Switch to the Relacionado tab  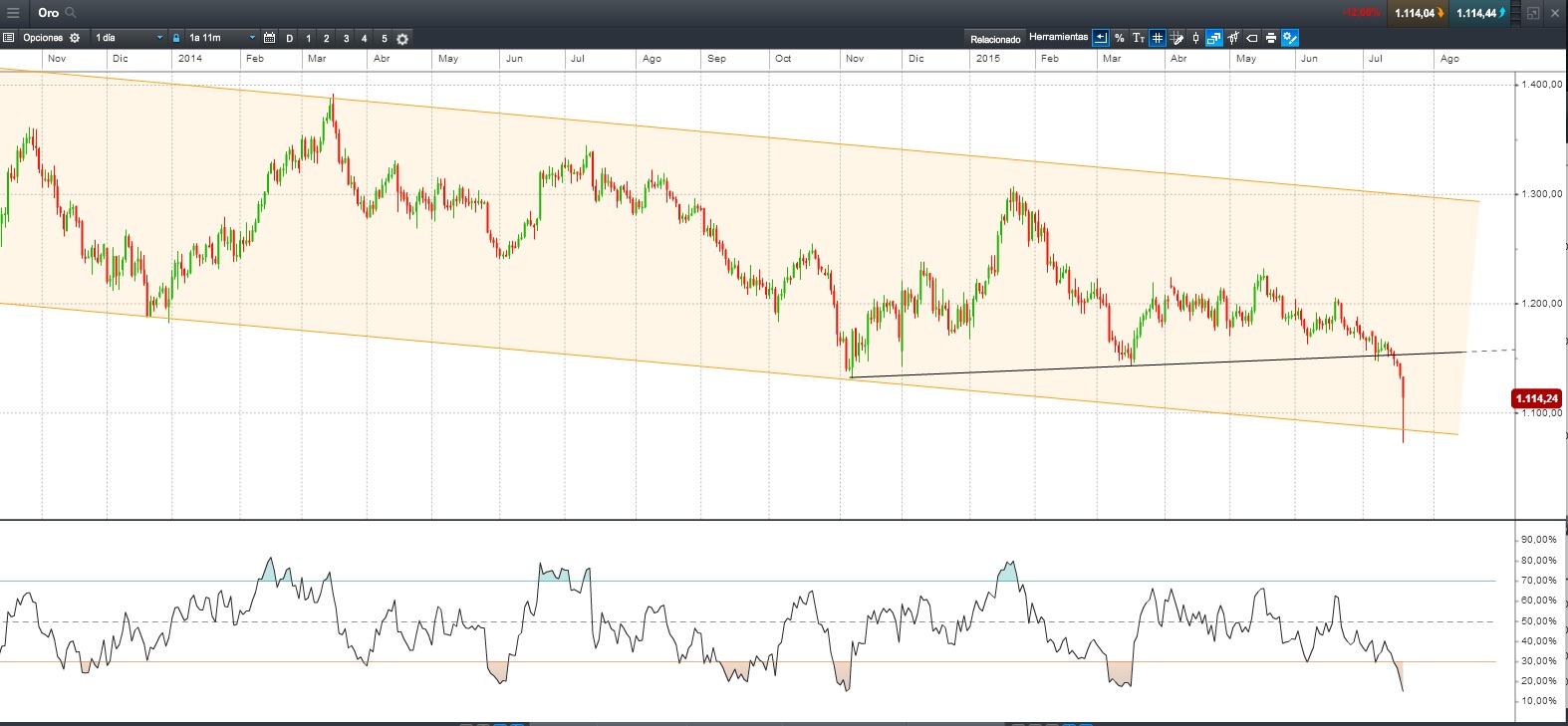995,39
